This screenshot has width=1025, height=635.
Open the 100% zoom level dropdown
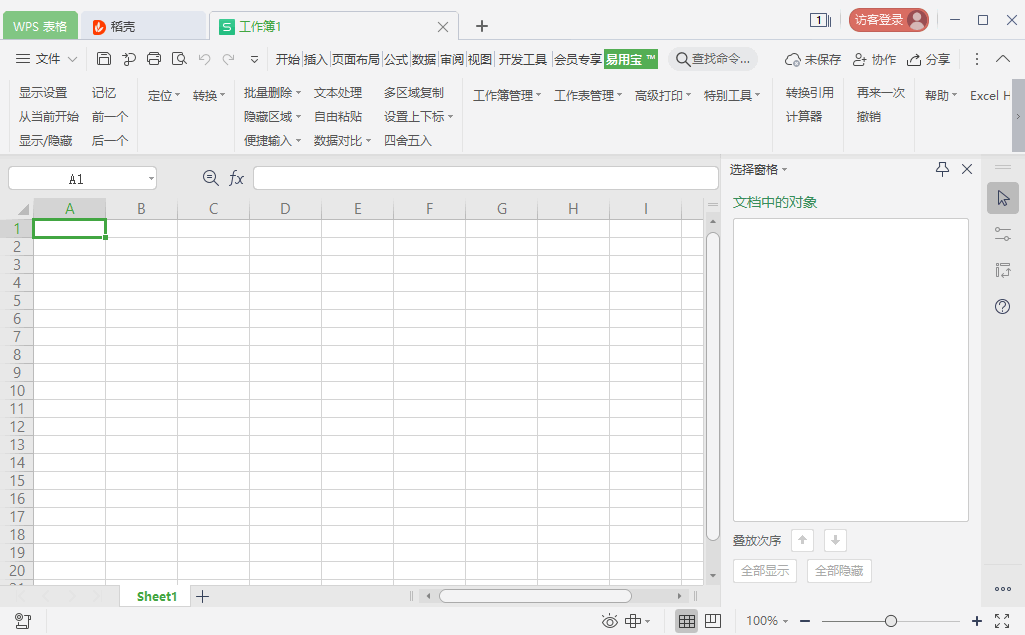[x=767, y=621]
